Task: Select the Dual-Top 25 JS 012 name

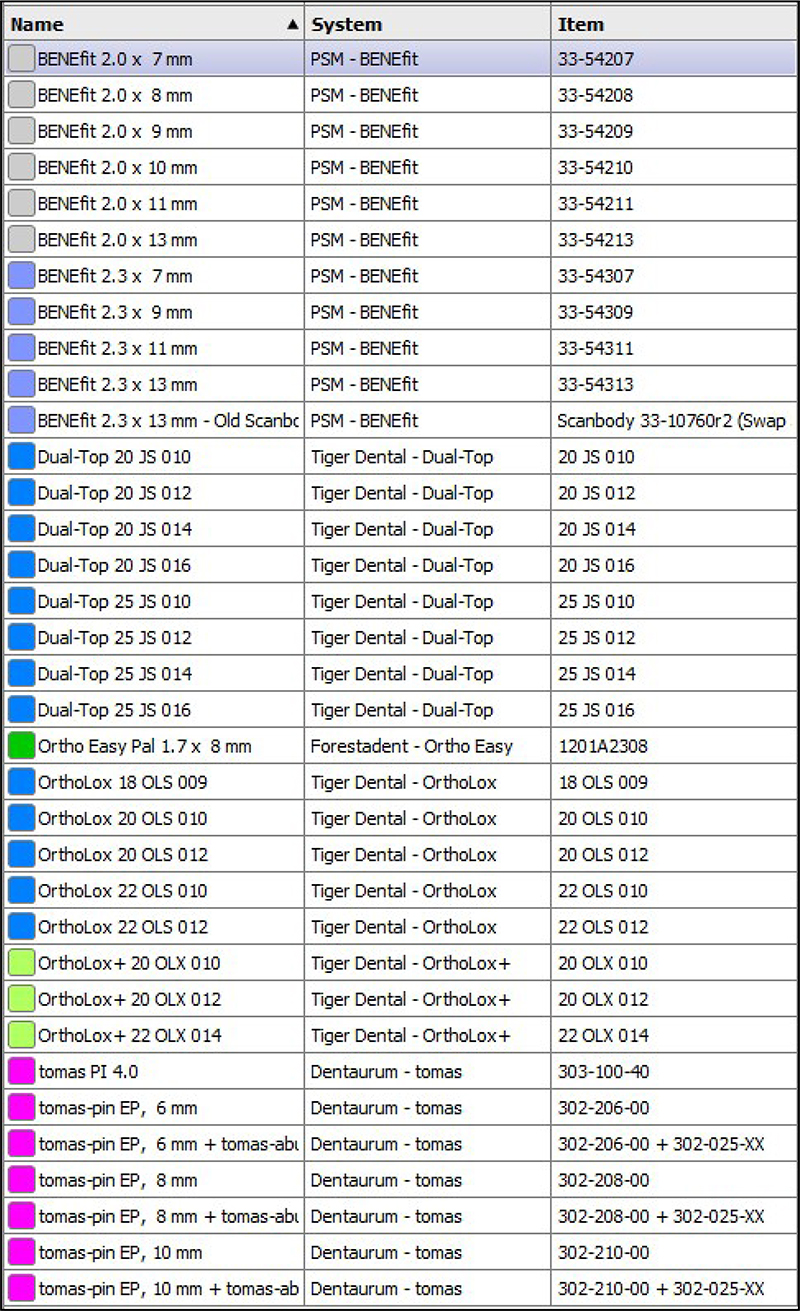Action: click(114, 637)
